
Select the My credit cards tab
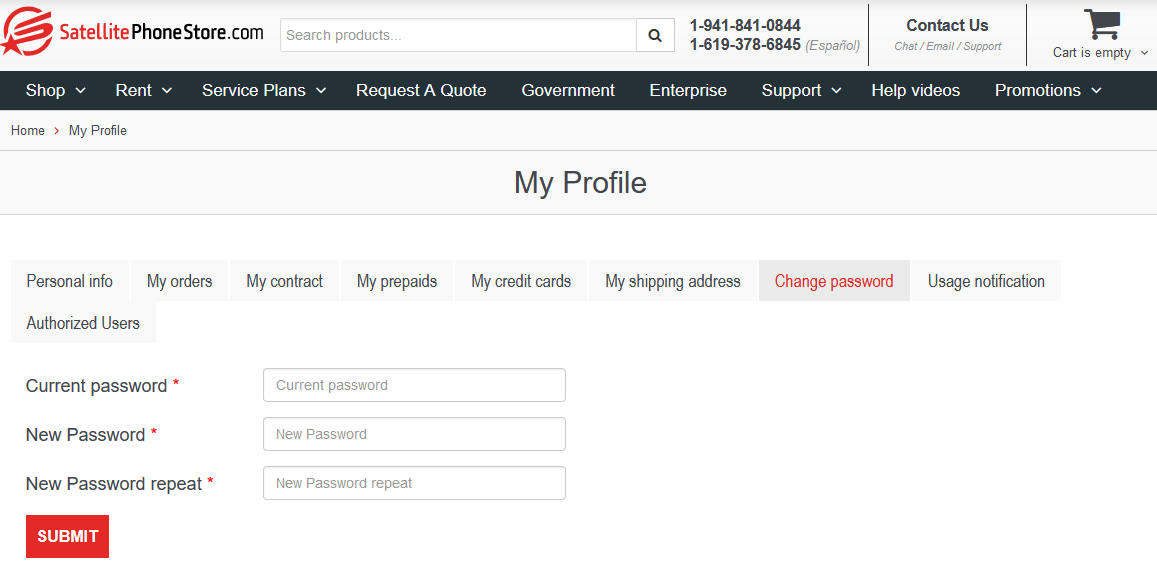click(521, 281)
